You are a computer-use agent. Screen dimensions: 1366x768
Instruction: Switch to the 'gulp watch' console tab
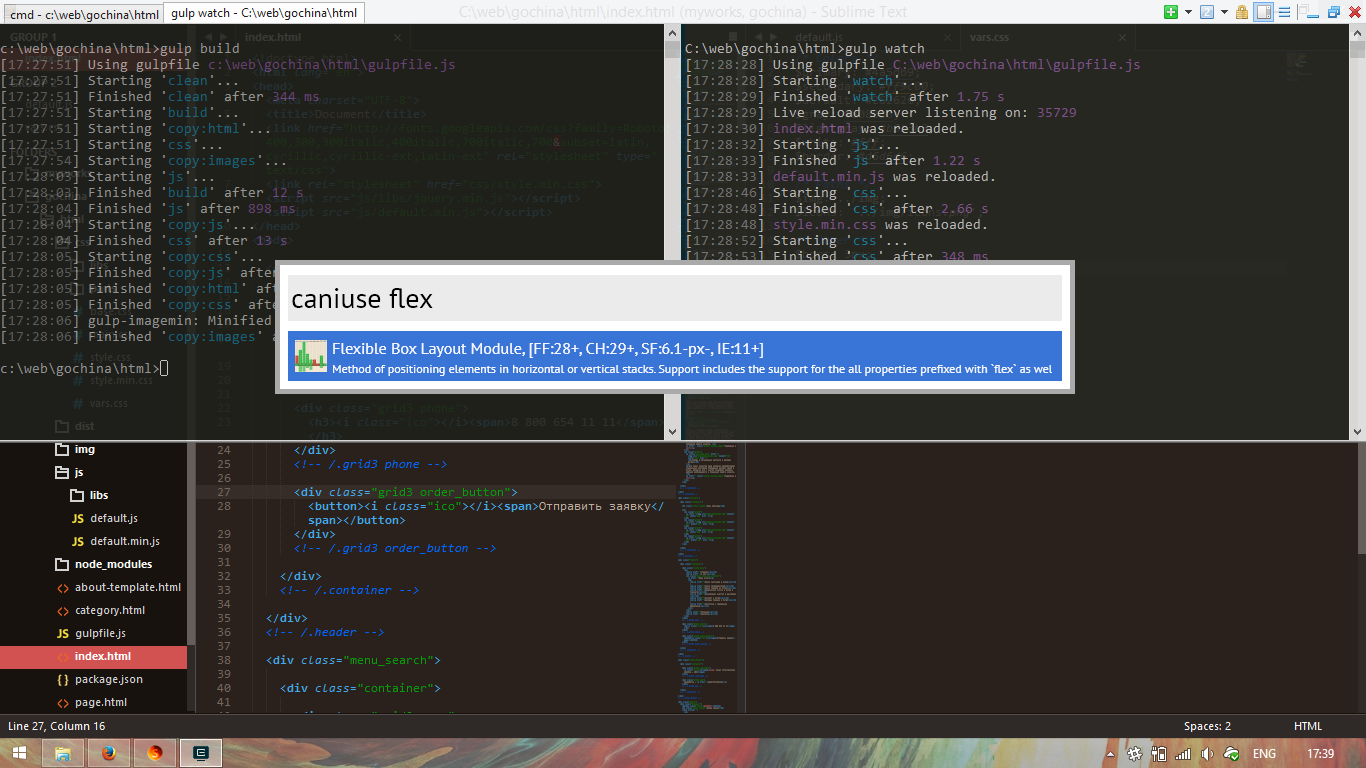pos(264,13)
